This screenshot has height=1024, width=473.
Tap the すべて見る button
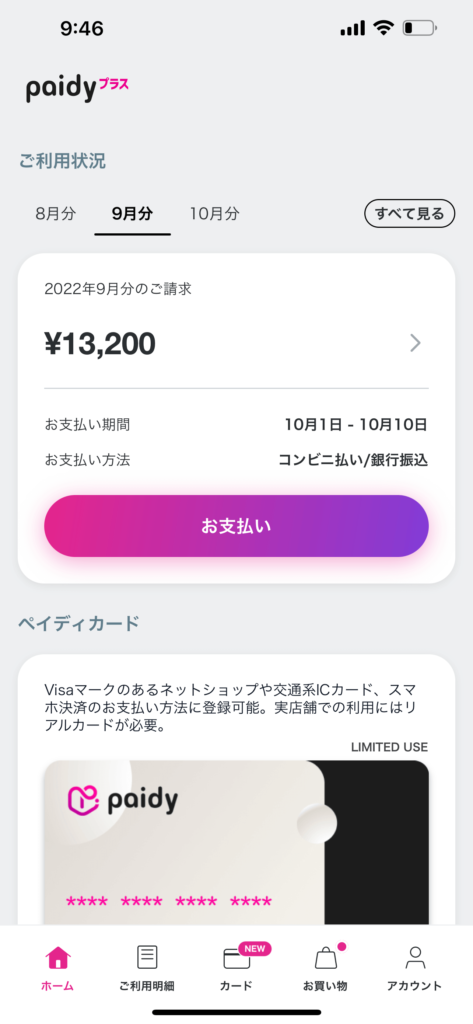coord(409,214)
